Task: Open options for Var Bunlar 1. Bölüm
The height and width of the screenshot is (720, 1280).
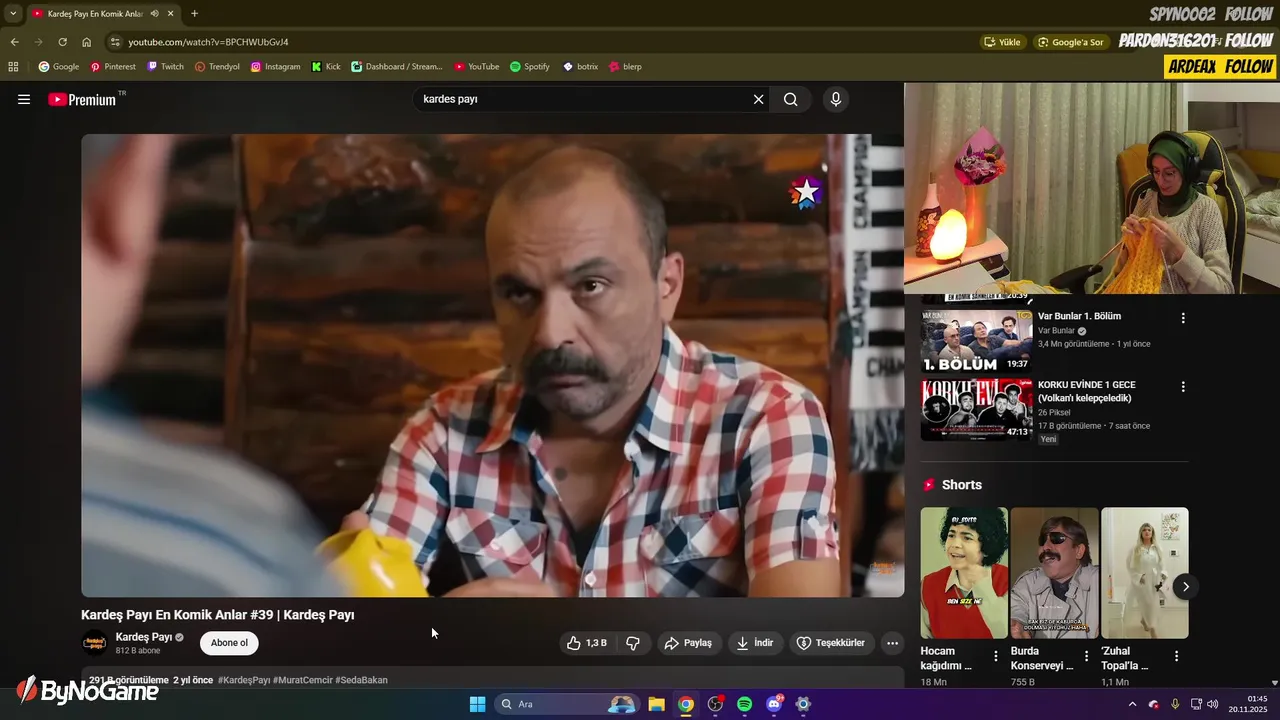Action: point(1183,318)
